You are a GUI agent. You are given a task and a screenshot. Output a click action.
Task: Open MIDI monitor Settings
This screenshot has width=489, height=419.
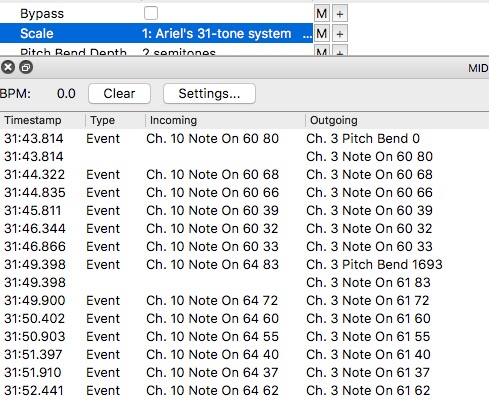pyautogui.click(x=209, y=94)
